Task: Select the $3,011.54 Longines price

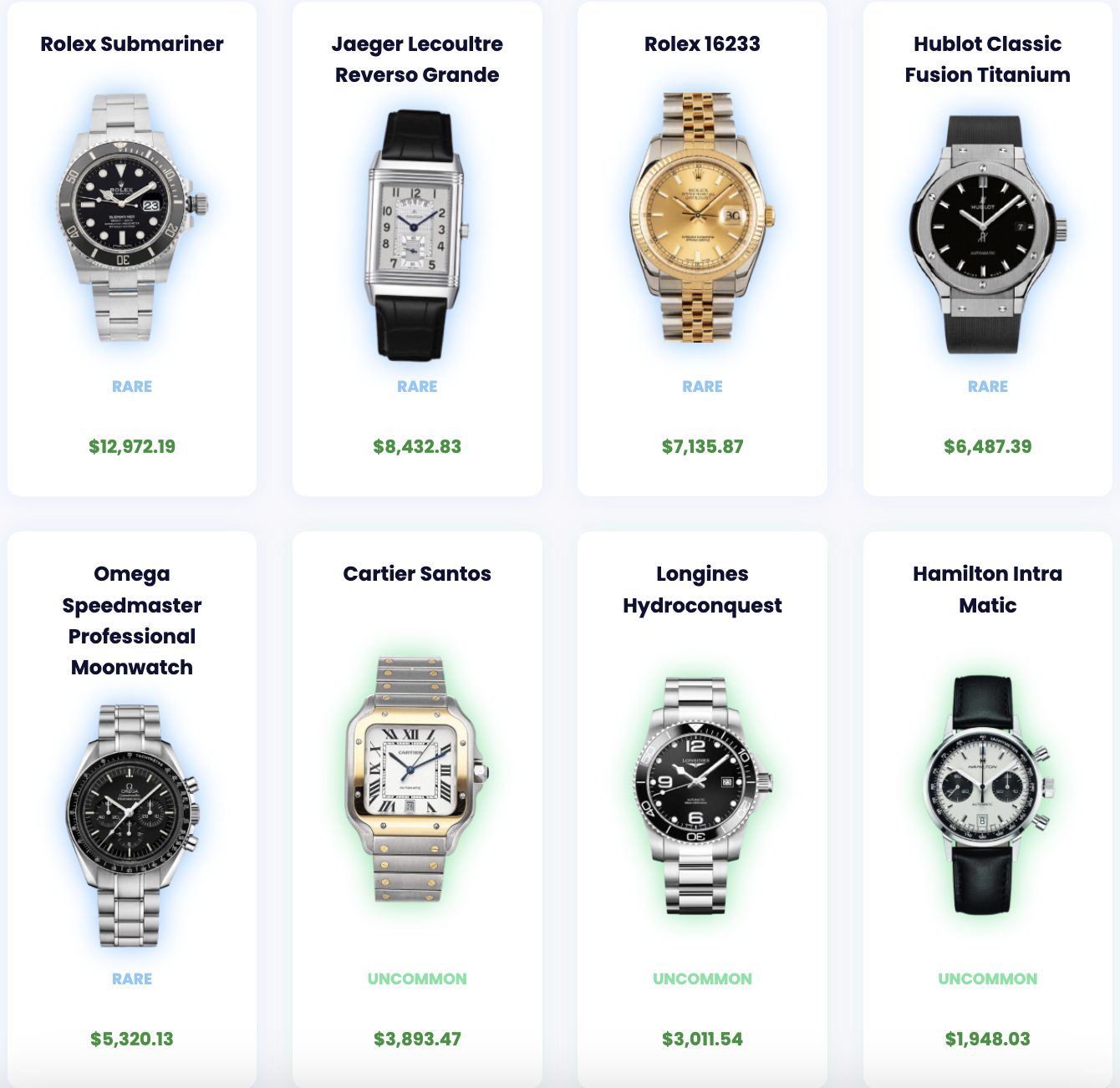Action: [702, 1039]
